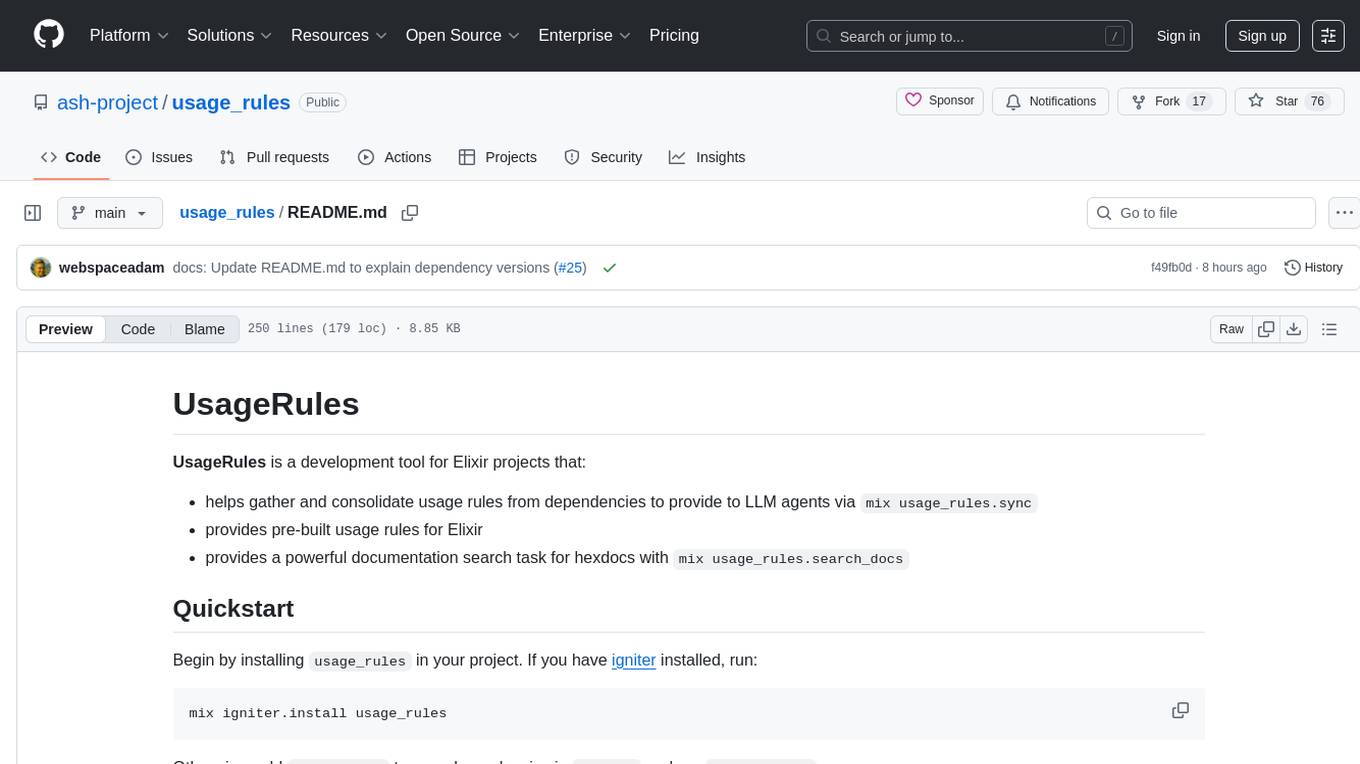Screen dimensions: 1360x764
Task: Expand the Solutions navigation menu
Action: point(230,35)
